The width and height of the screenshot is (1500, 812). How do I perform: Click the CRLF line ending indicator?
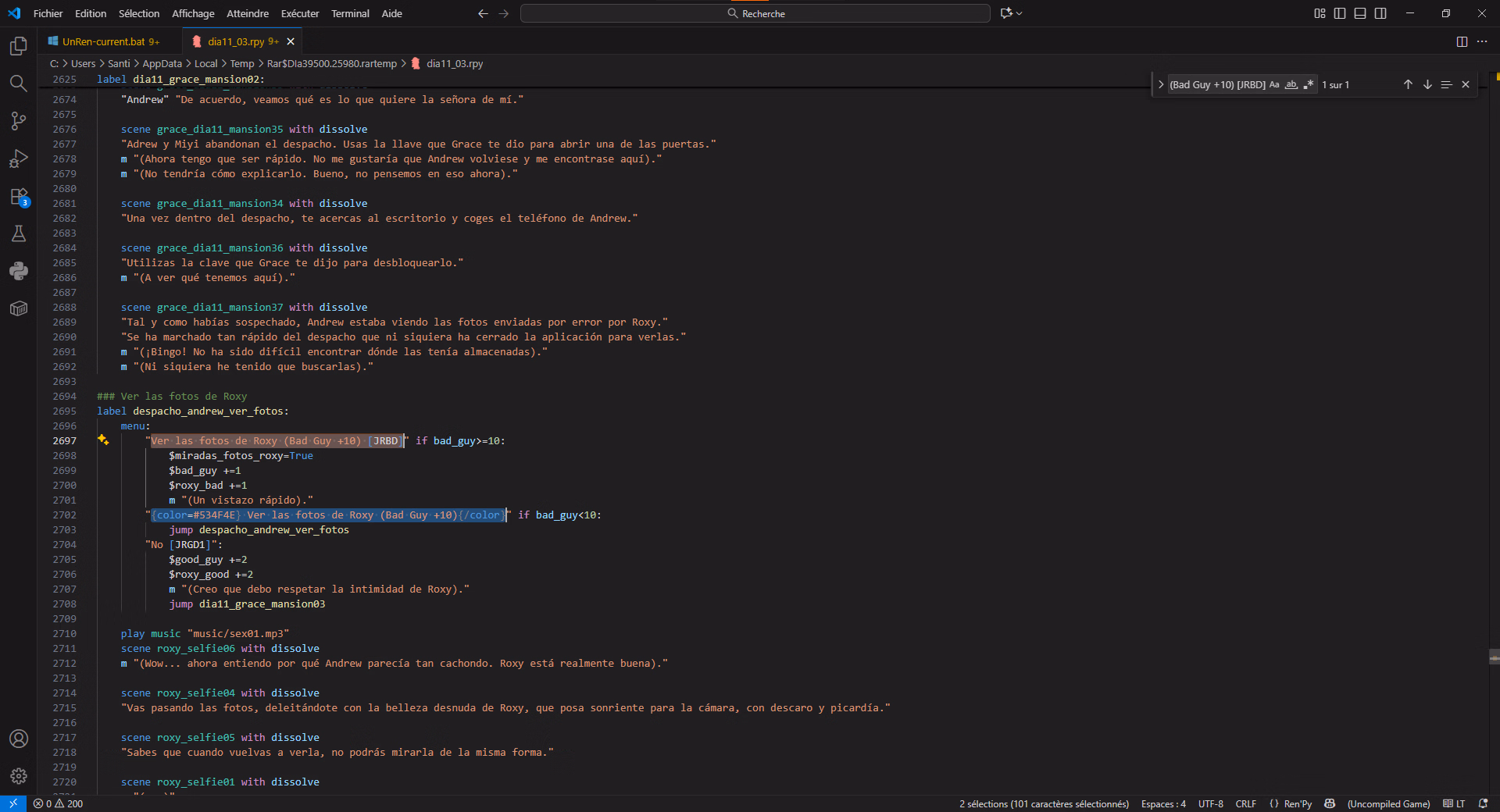pyautogui.click(x=1245, y=804)
